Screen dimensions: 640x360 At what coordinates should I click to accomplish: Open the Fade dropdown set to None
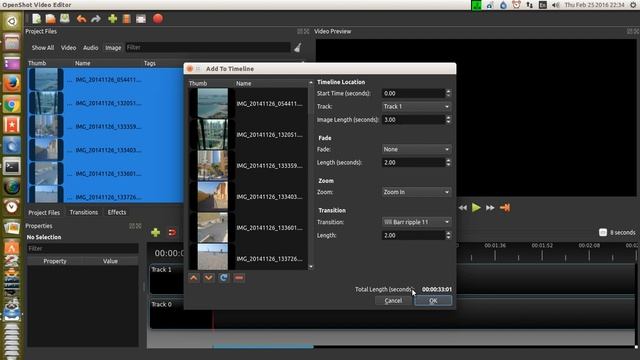point(416,149)
